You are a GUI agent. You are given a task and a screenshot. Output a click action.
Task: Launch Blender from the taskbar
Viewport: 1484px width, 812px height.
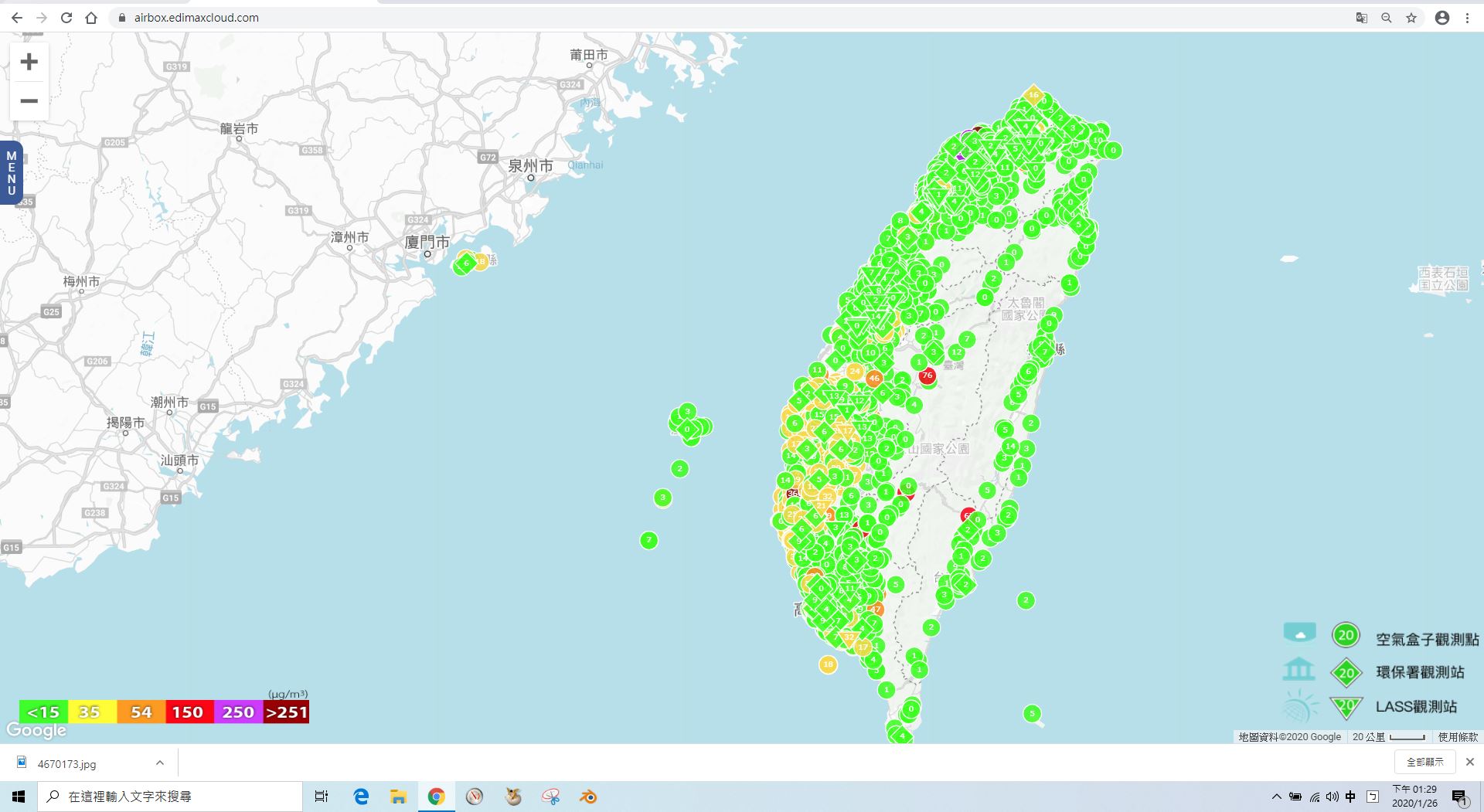tap(588, 797)
